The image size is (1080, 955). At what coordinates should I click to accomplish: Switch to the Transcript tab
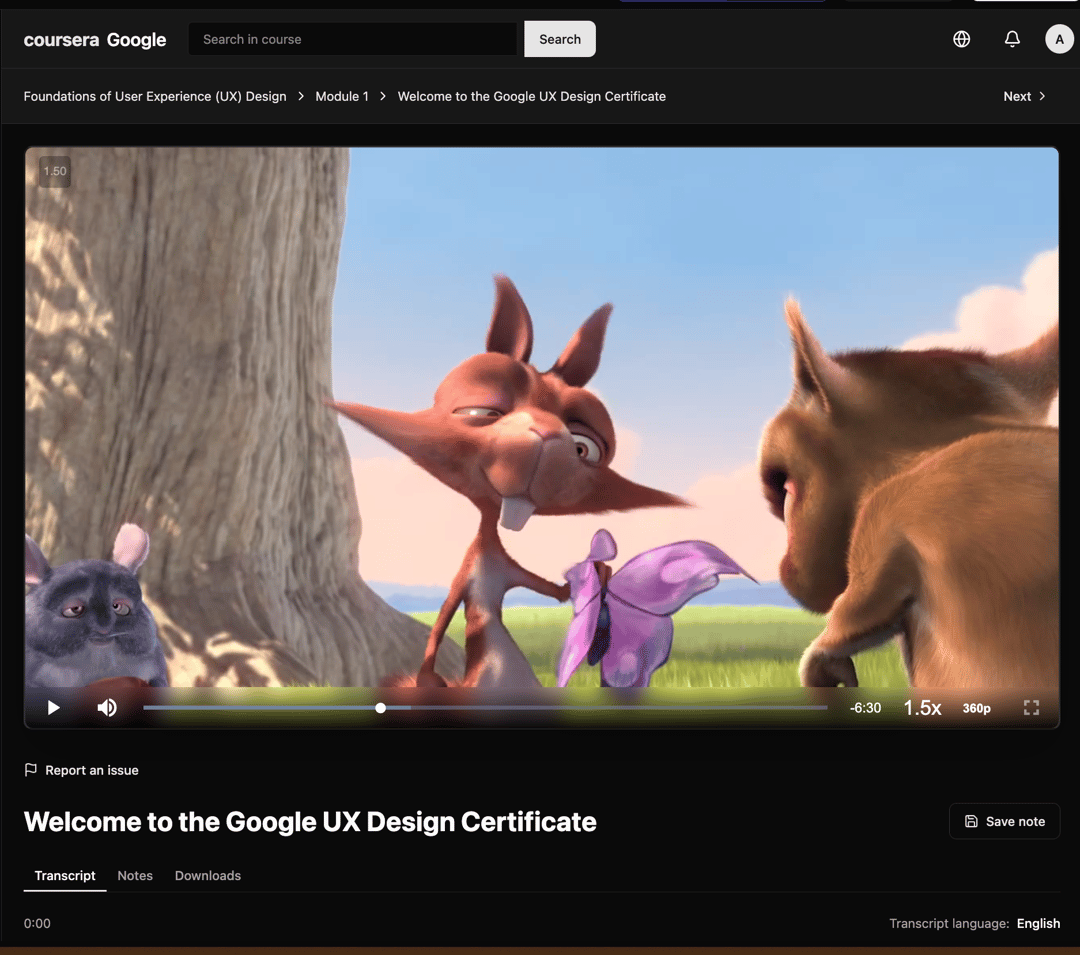[x=65, y=876]
